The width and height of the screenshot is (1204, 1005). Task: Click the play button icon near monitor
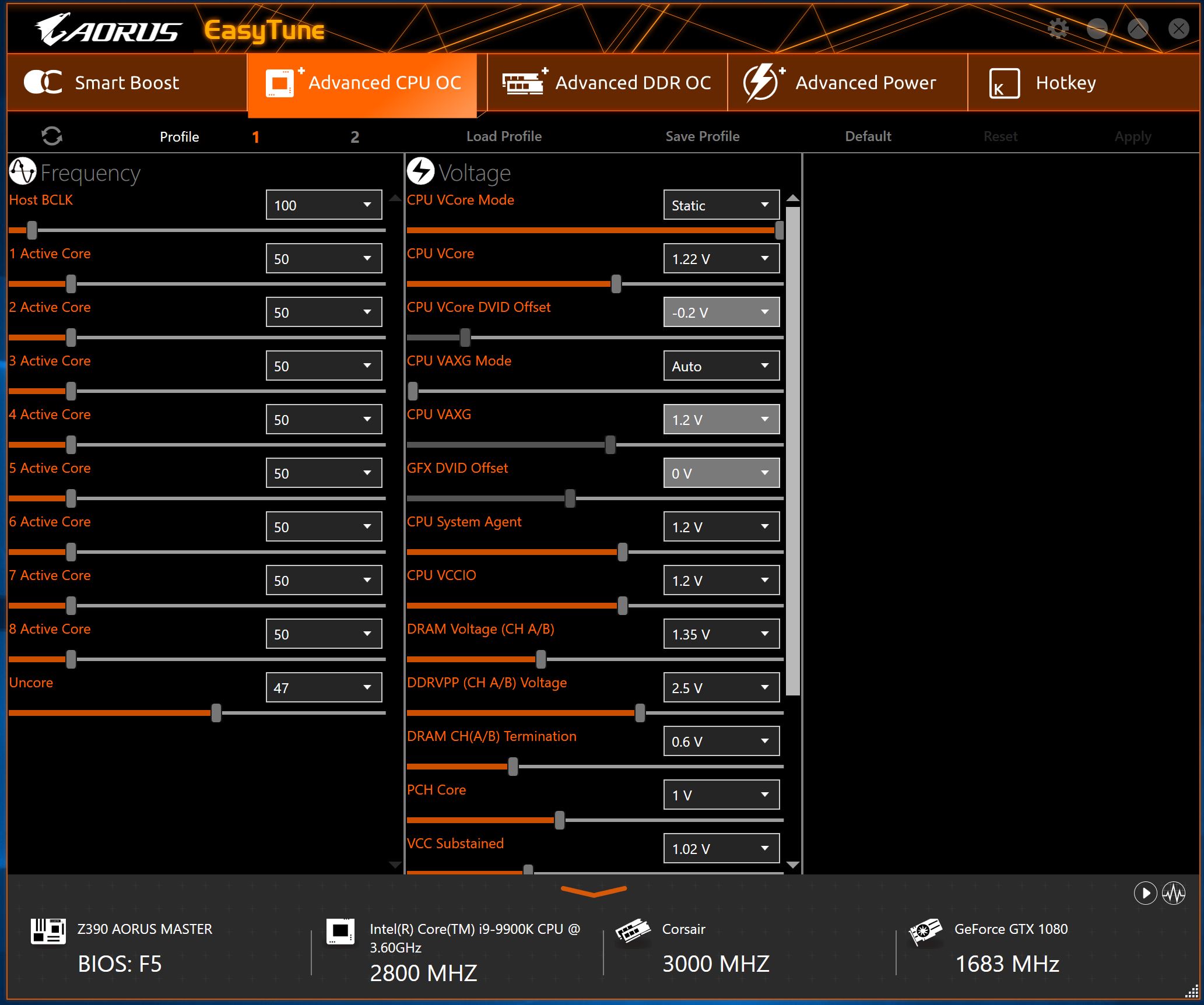1145,893
